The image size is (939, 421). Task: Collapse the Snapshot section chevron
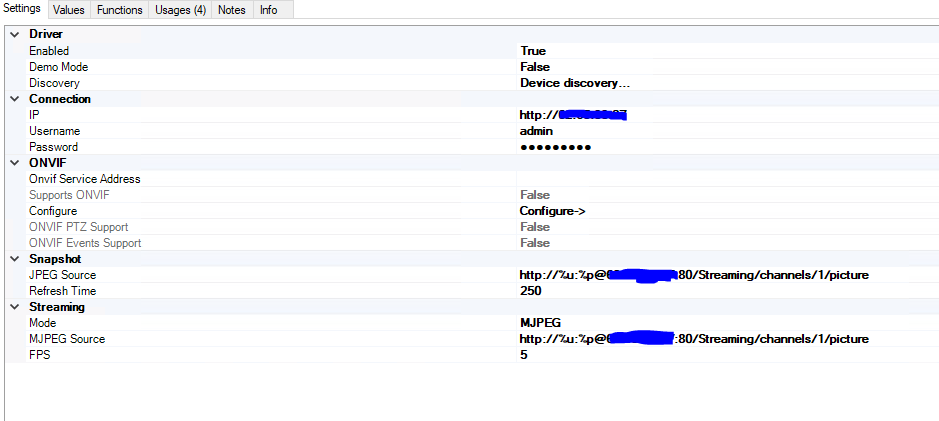coord(14,259)
